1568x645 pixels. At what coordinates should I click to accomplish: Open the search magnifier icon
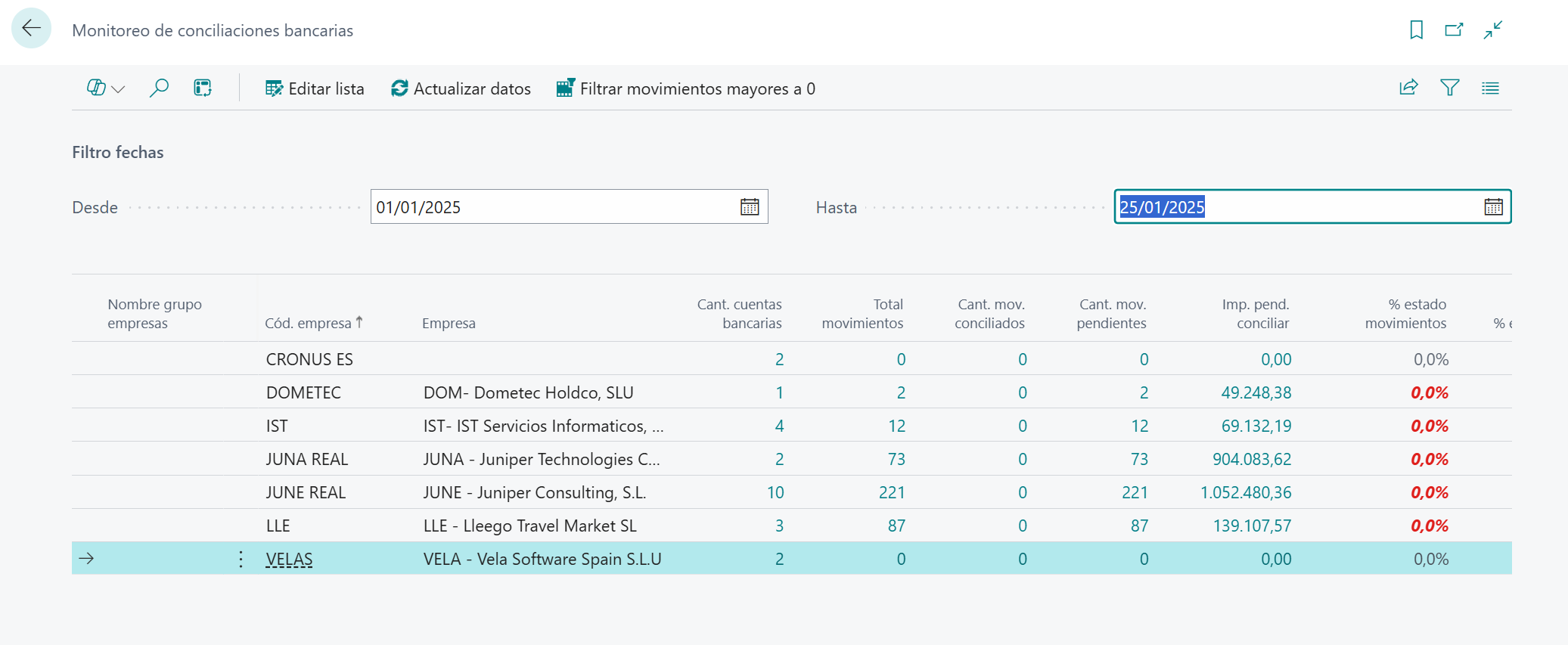(x=159, y=88)
